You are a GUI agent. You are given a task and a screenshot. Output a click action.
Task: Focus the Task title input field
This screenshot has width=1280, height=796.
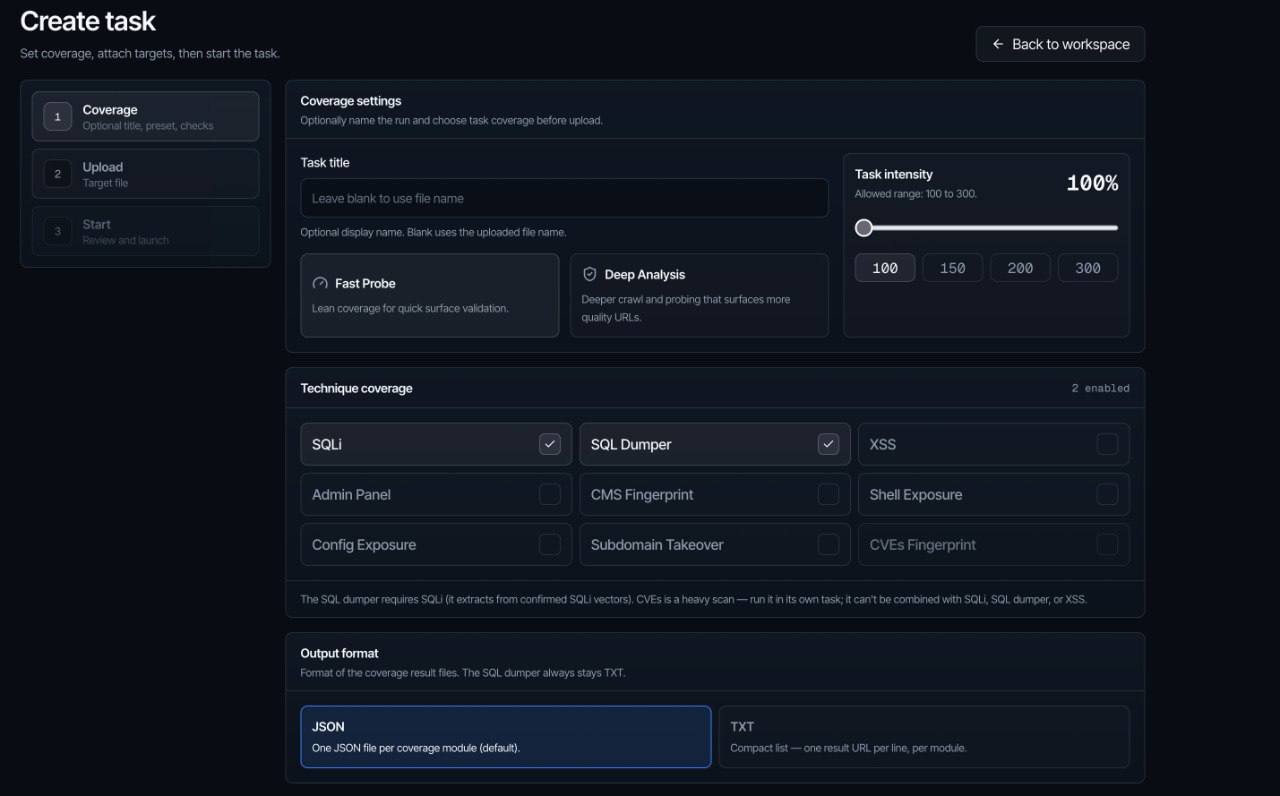(564, 198)
